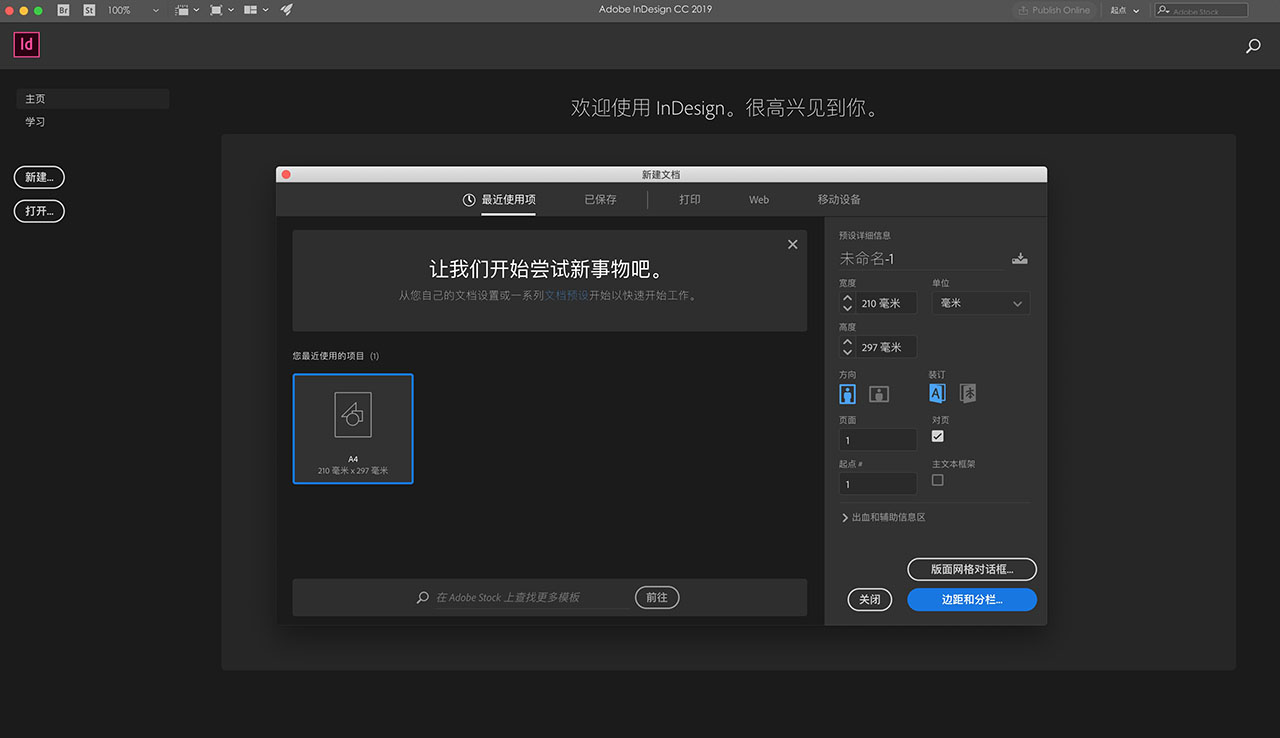The image size is (1280, 738).
Task: Click the 高度 stepper arrows
Action: pyautogui.click(x=848, y=347)
